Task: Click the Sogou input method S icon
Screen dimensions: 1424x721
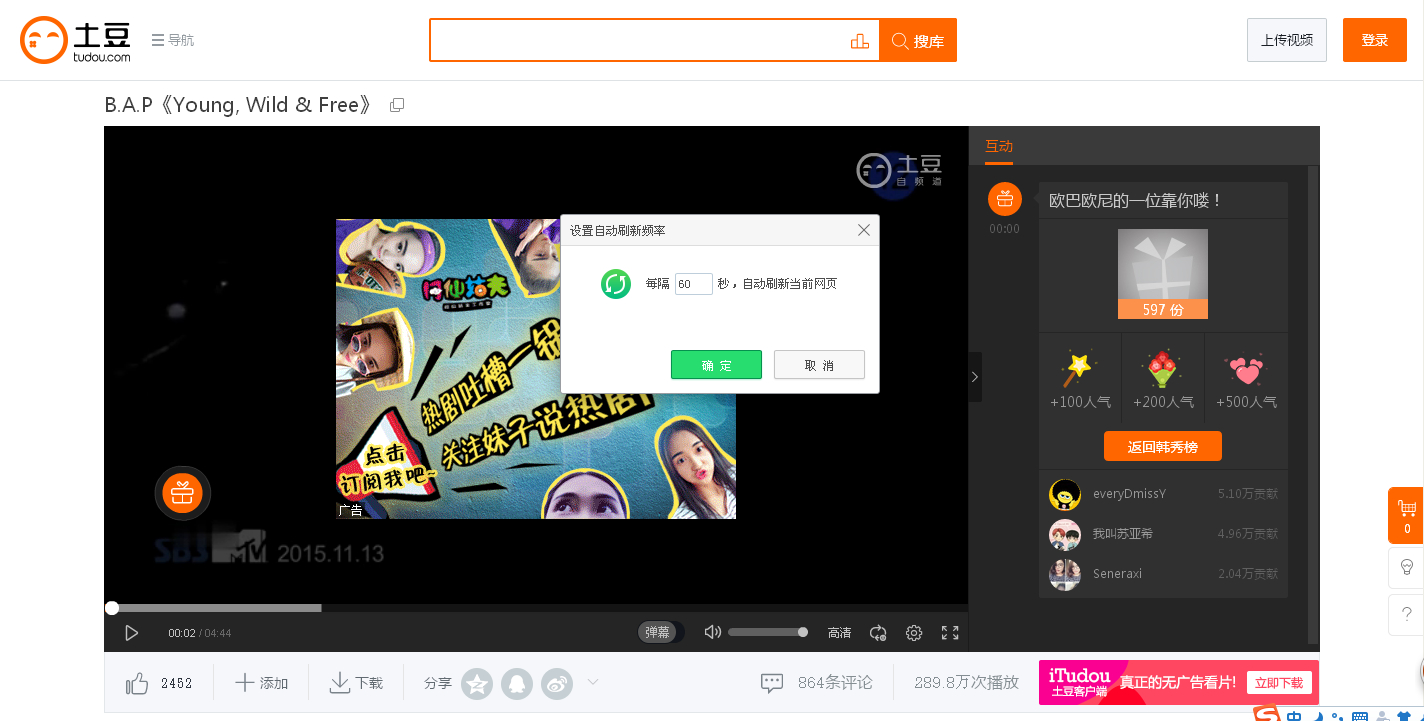Action: click(1267, 714)
